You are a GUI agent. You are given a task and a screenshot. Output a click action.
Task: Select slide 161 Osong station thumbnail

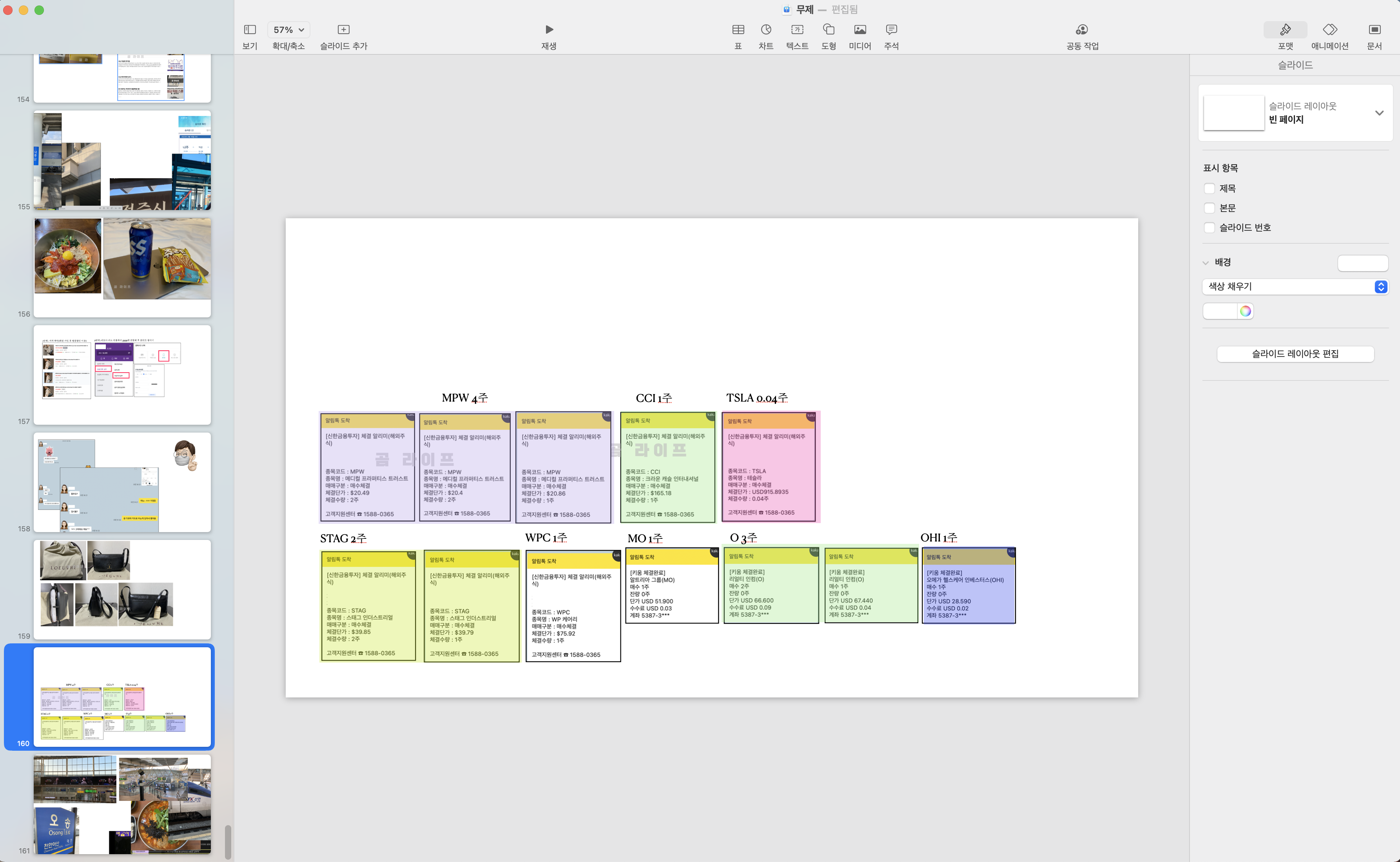coord(122,804)
